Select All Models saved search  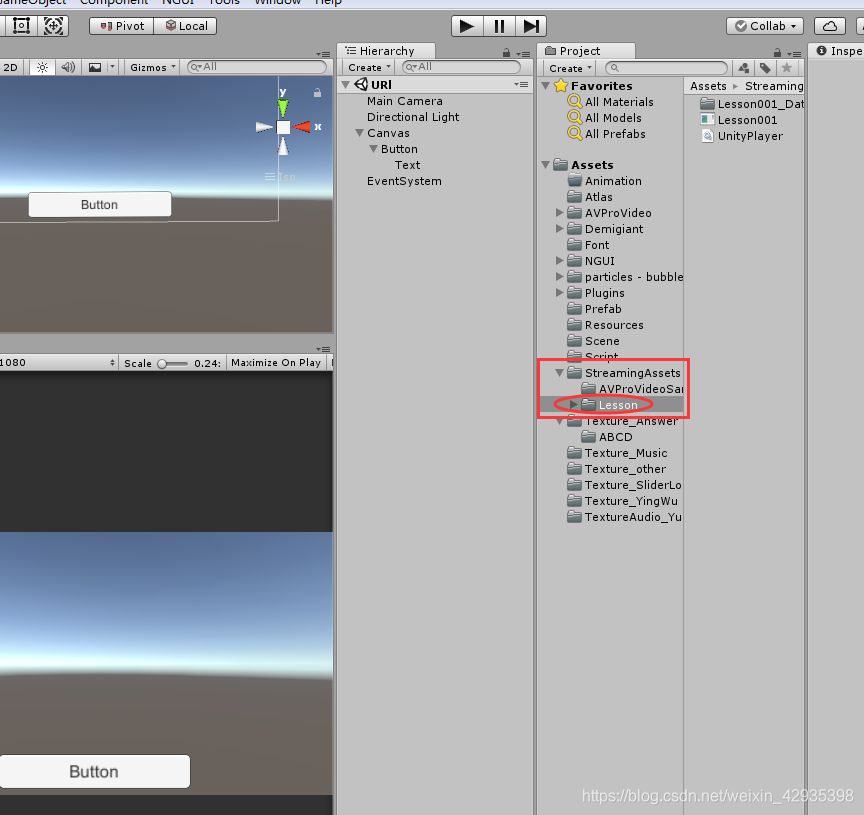tap(613, 118)
